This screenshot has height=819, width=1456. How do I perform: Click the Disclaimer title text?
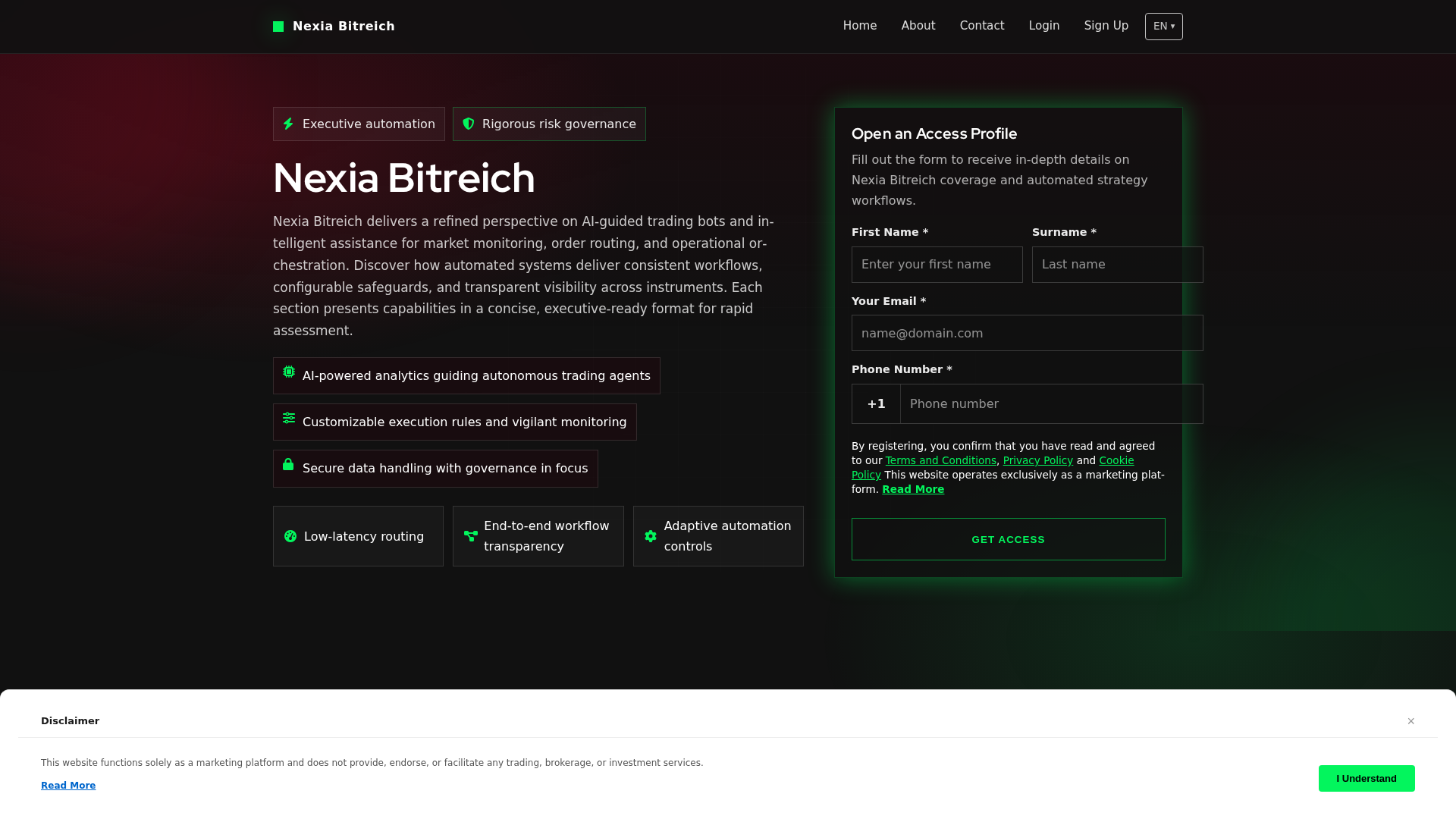(70, 721)
